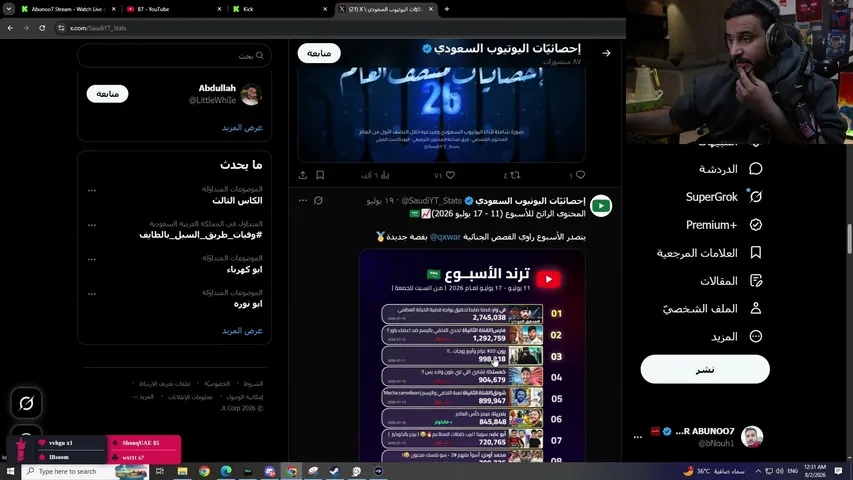
Task: Open the ابو كهرباء trending topic
Action: click(245, 269)
